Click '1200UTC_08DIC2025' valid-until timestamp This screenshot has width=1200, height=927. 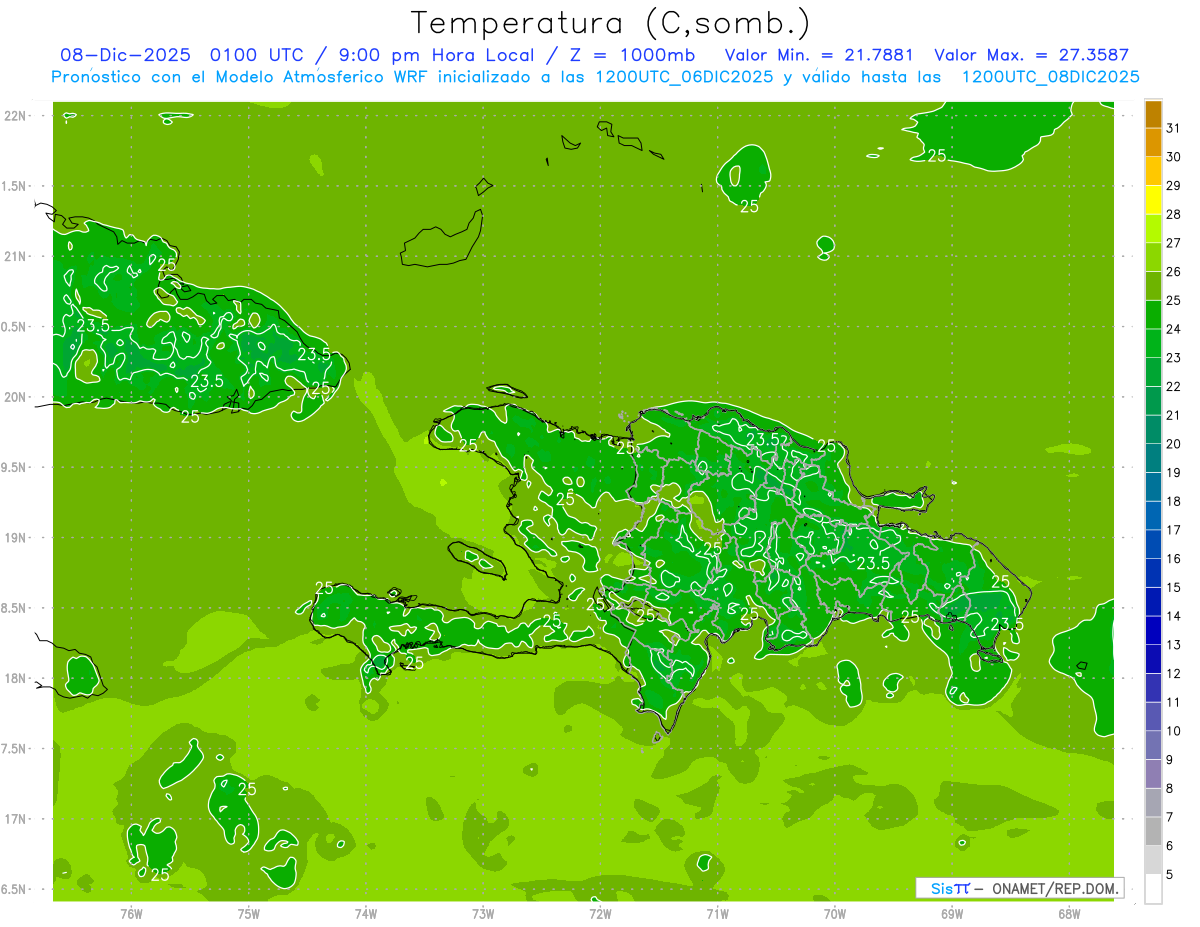1050,77
